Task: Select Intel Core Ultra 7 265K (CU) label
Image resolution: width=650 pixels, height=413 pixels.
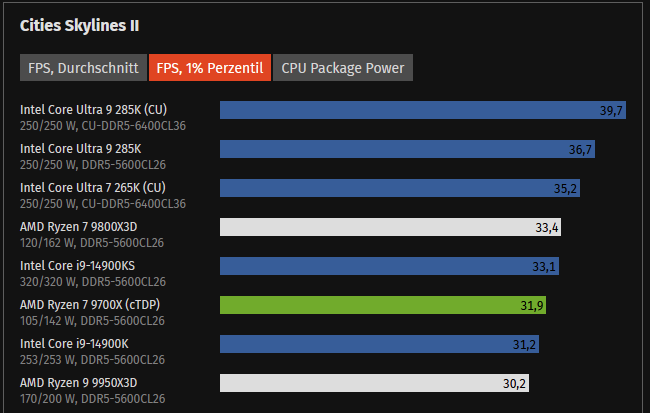Action: 93,187
